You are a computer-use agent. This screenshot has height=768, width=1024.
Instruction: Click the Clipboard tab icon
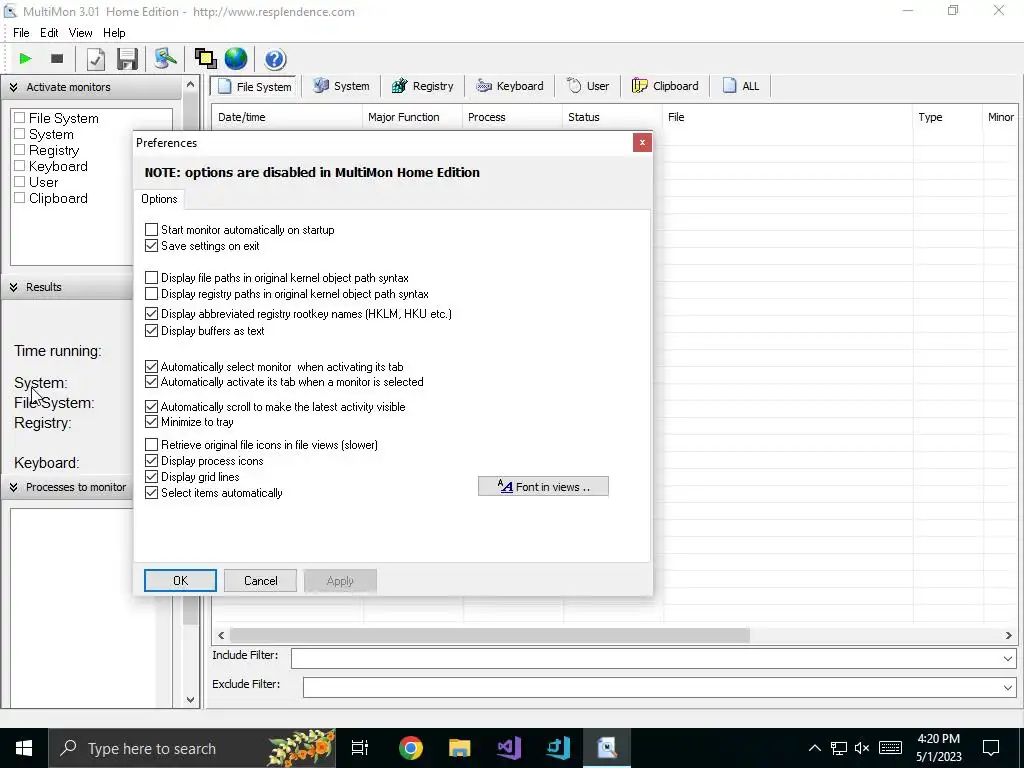(x=639, y=86)
